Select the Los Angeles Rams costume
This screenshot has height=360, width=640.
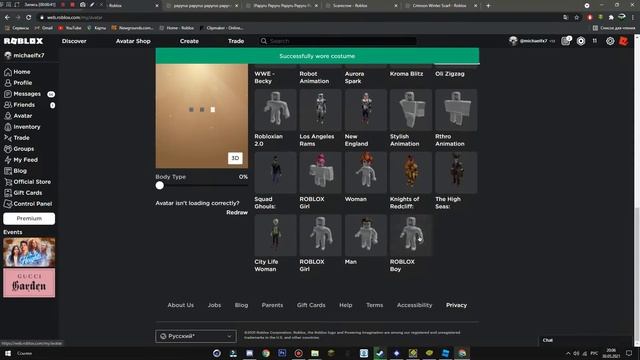(x=320, y=110)
